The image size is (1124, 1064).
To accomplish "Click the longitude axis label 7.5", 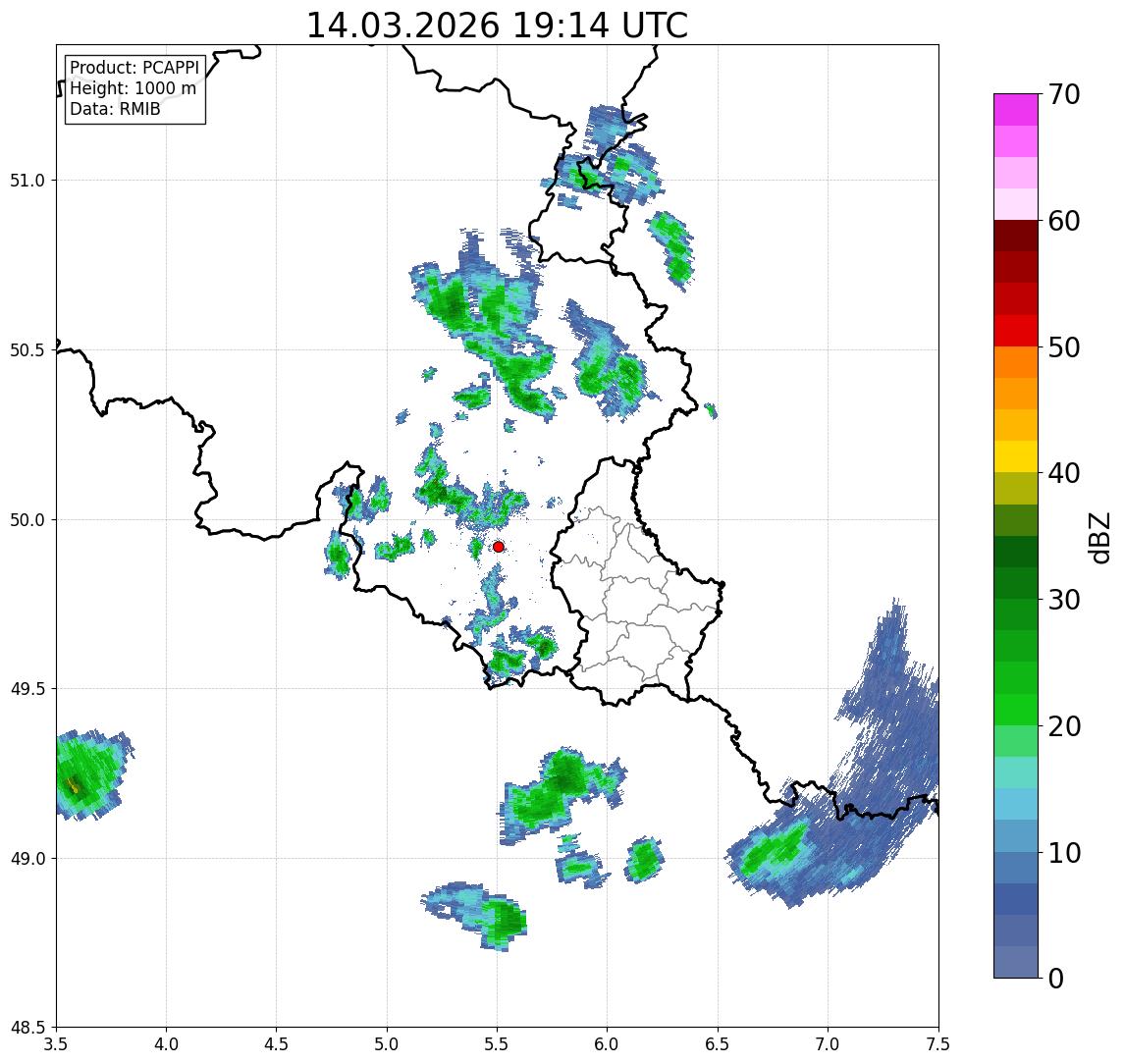I will 938,1043.
